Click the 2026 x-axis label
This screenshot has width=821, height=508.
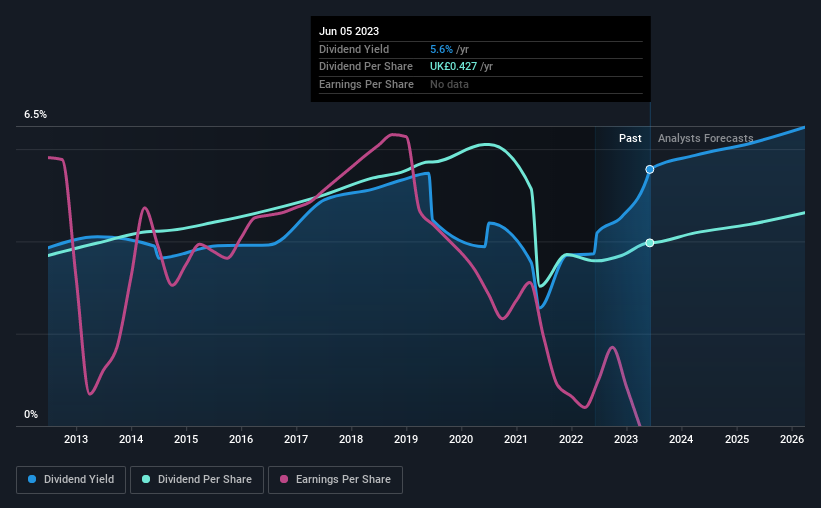tap(792, 439)
